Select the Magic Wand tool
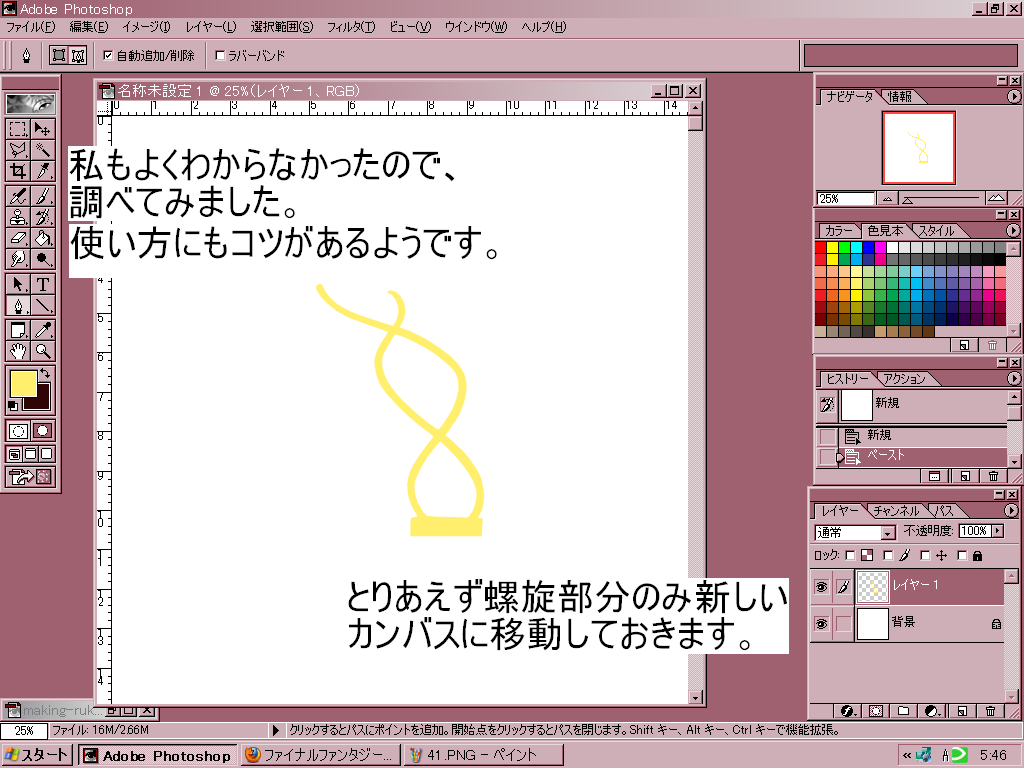The image size is (1024, 768). [x=43, y=150]
